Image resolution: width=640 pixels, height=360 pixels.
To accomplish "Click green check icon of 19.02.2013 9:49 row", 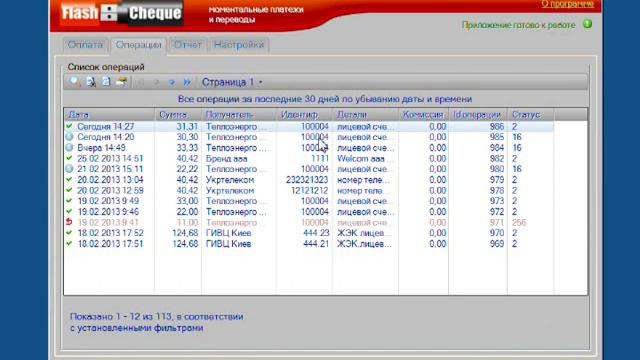I will point(69,200).
